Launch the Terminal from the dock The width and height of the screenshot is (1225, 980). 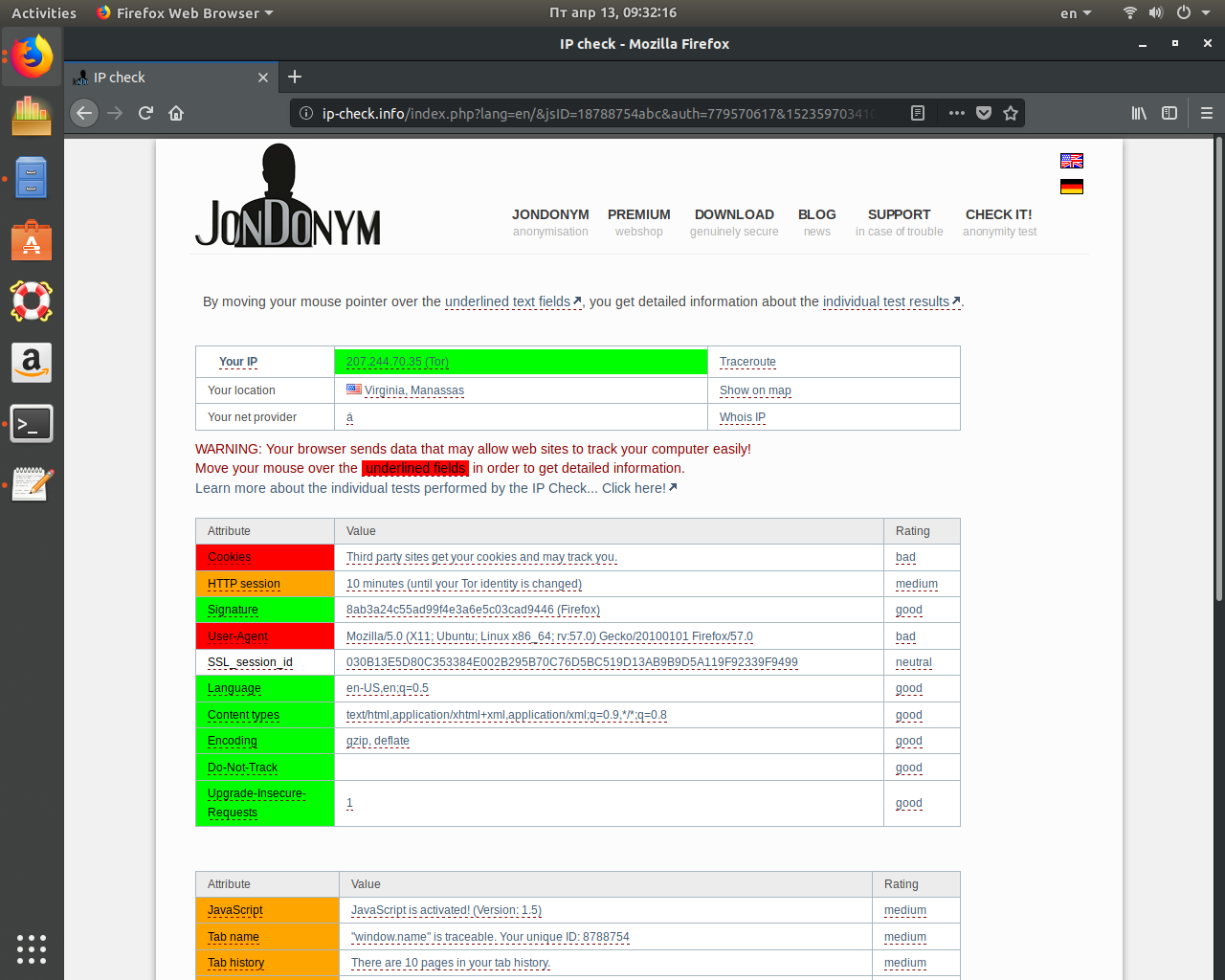(32, 423)
